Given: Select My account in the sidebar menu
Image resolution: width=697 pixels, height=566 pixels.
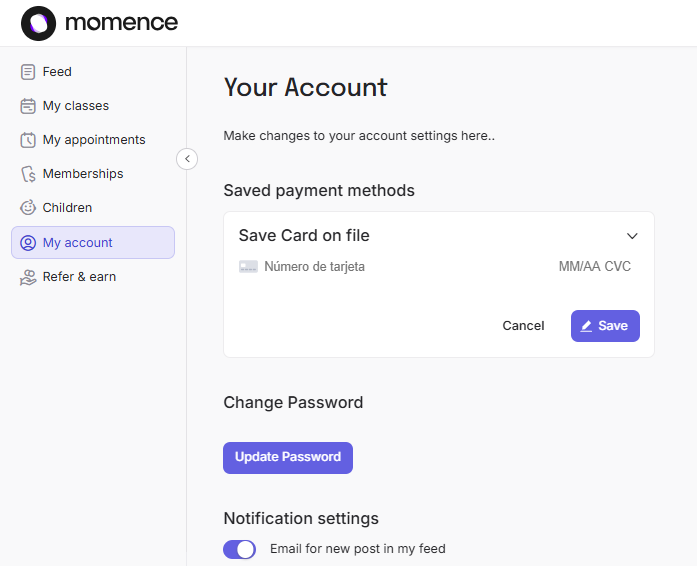Looking at the screenshot, I should [93, 242].
